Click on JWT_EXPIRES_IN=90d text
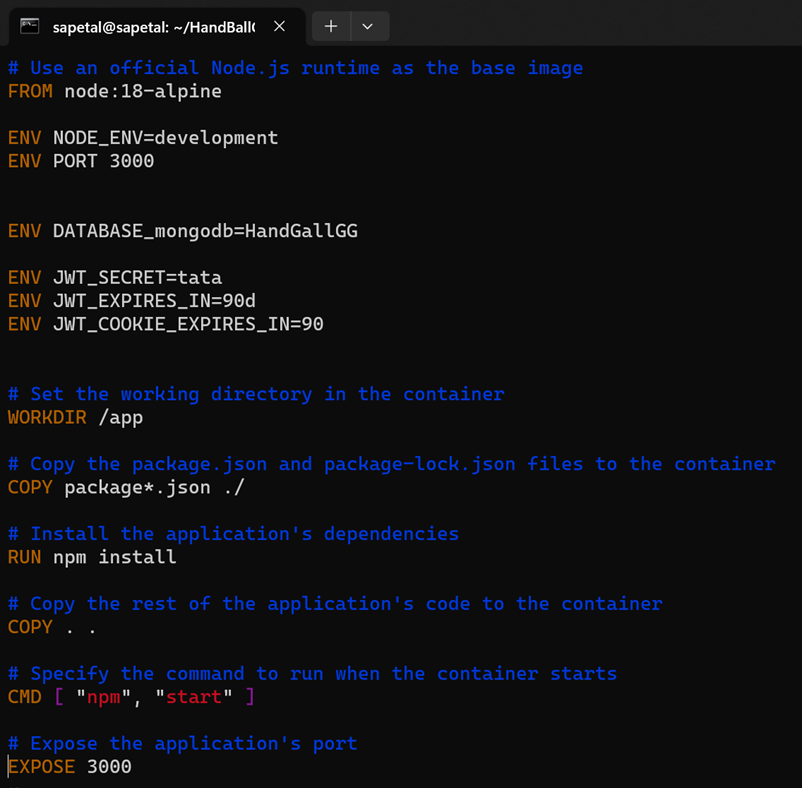This screenshot has width=802, height=788. 154,301
